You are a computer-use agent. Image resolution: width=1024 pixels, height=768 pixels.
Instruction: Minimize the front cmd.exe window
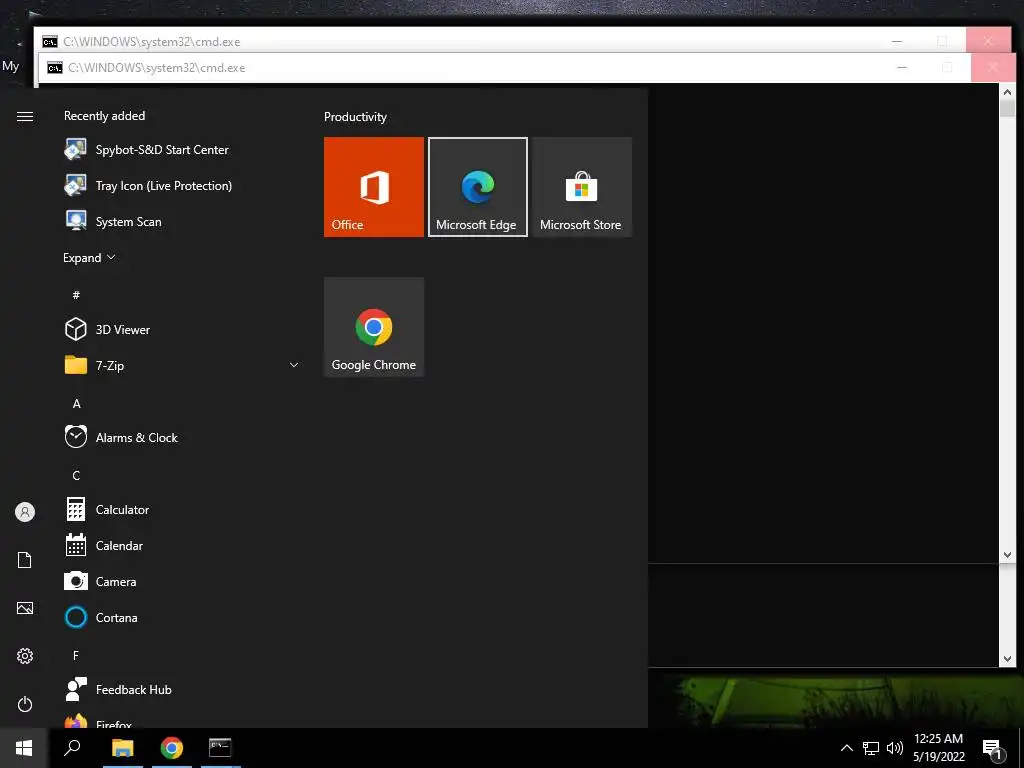click(902, 67)
